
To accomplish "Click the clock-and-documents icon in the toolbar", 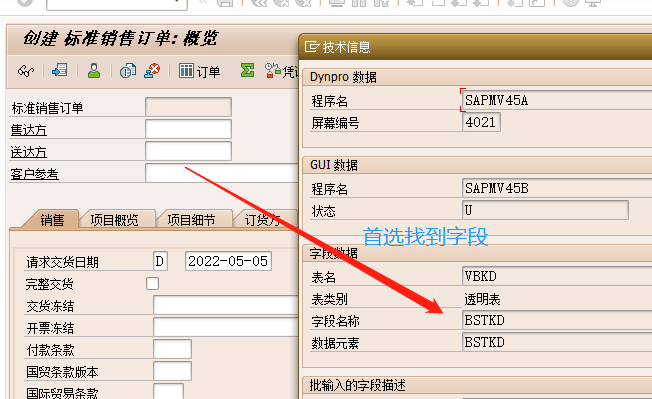I will point(128,71).
